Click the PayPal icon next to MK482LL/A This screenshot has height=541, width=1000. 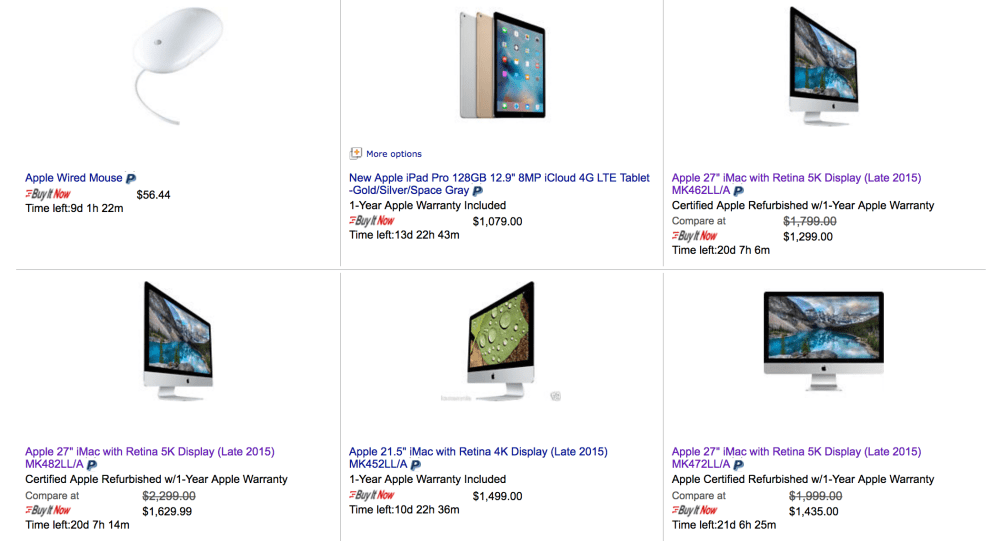[92, 465]
